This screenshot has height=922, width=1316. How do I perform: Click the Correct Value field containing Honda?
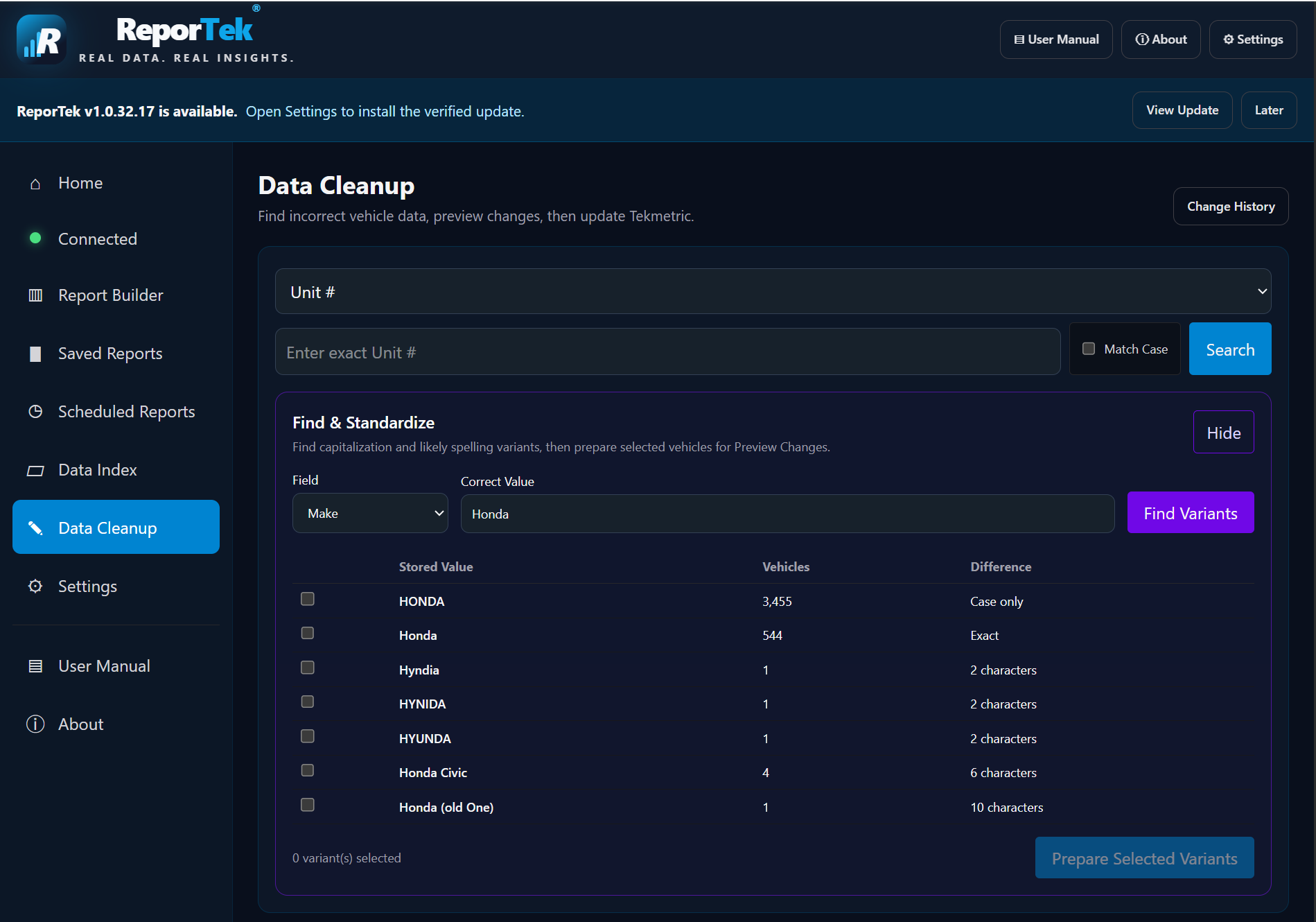point(787,514)
